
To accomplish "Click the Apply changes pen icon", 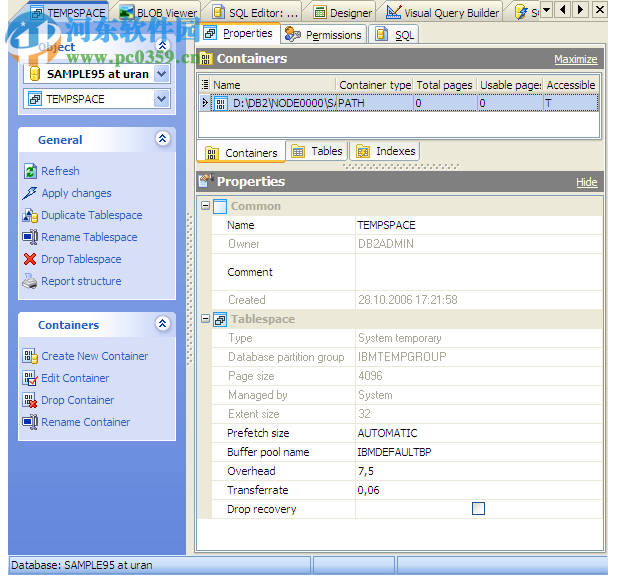I will 30,193.
